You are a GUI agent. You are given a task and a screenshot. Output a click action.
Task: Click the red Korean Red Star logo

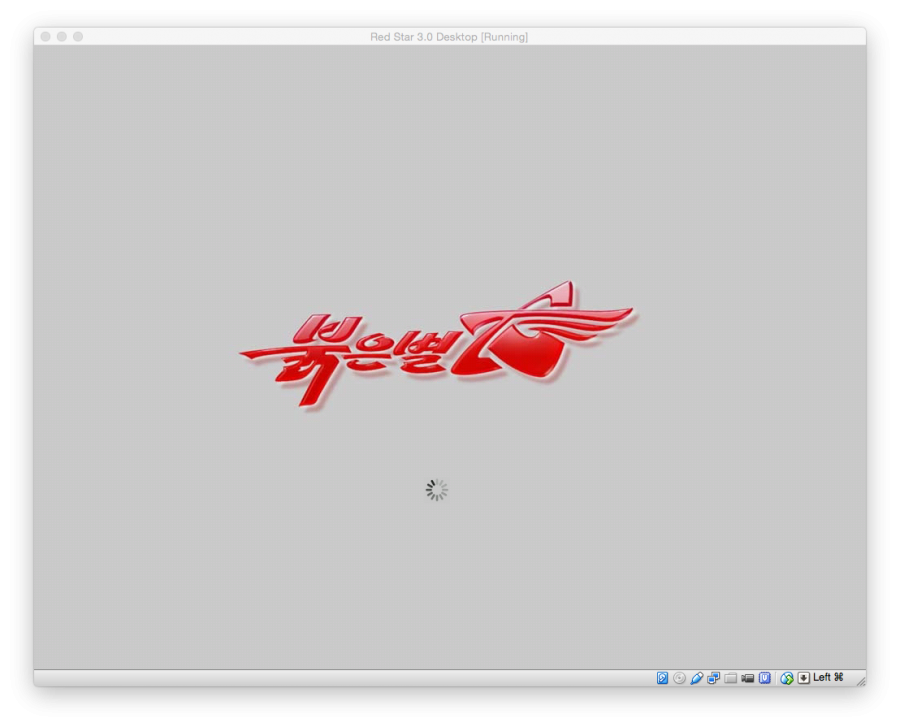(400, 350)
